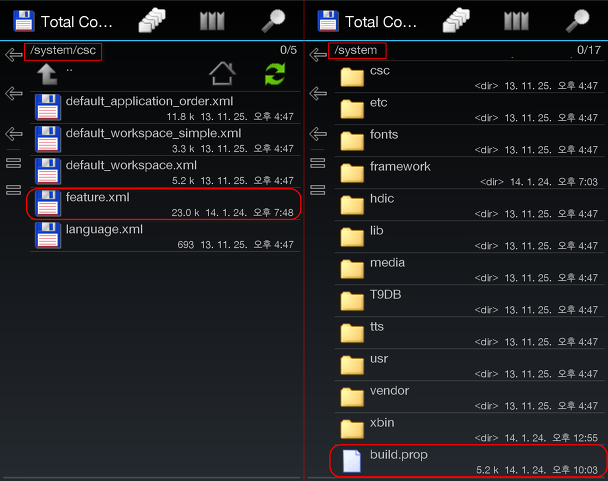Image resolution: width=608 pixels, height=481 pixels.
Task: Select icon of default_workspace.xml file
Action: click(x=48, y=171)
